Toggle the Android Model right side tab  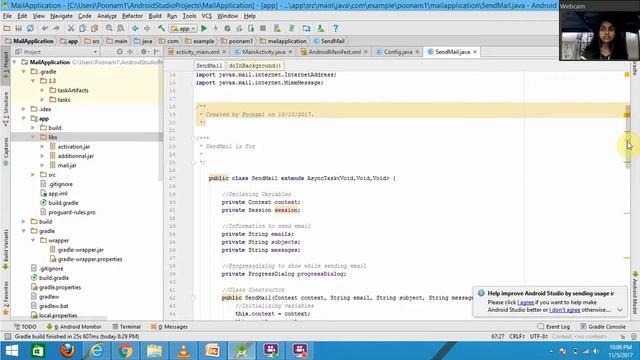click(635, 293)
